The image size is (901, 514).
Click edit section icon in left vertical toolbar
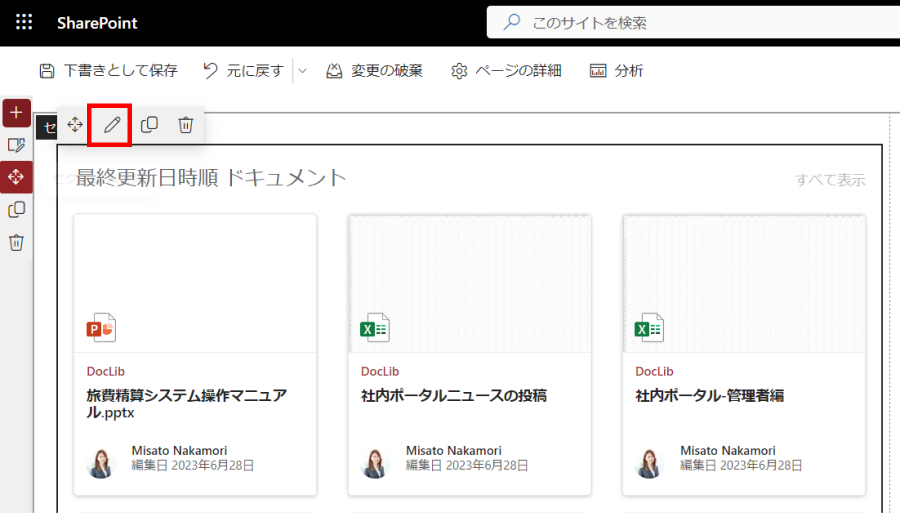16,145
